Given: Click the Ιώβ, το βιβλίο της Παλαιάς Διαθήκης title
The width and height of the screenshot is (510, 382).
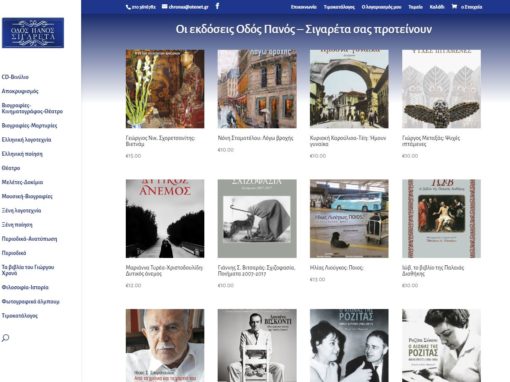Looking at the screenshot, I should [x=433, y=271].
